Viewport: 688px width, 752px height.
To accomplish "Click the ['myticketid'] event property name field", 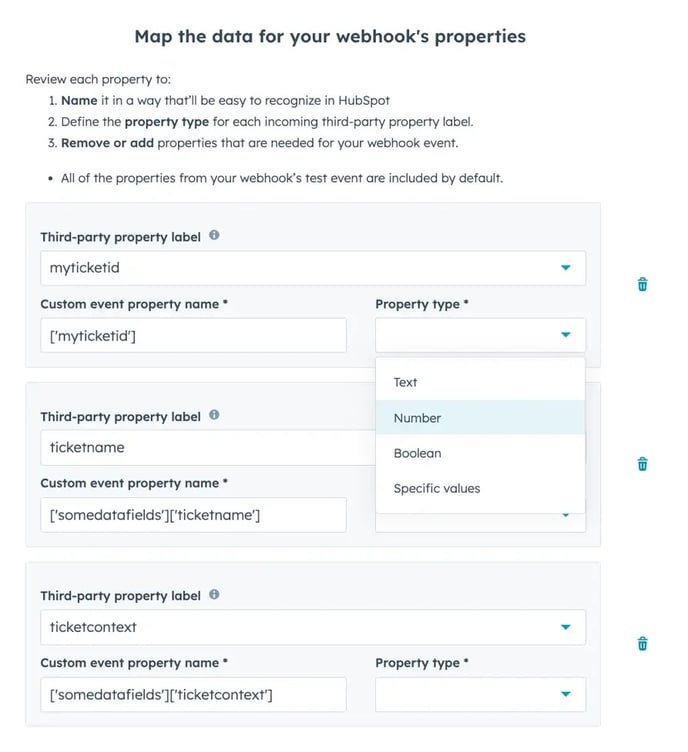I will [193, 336].
